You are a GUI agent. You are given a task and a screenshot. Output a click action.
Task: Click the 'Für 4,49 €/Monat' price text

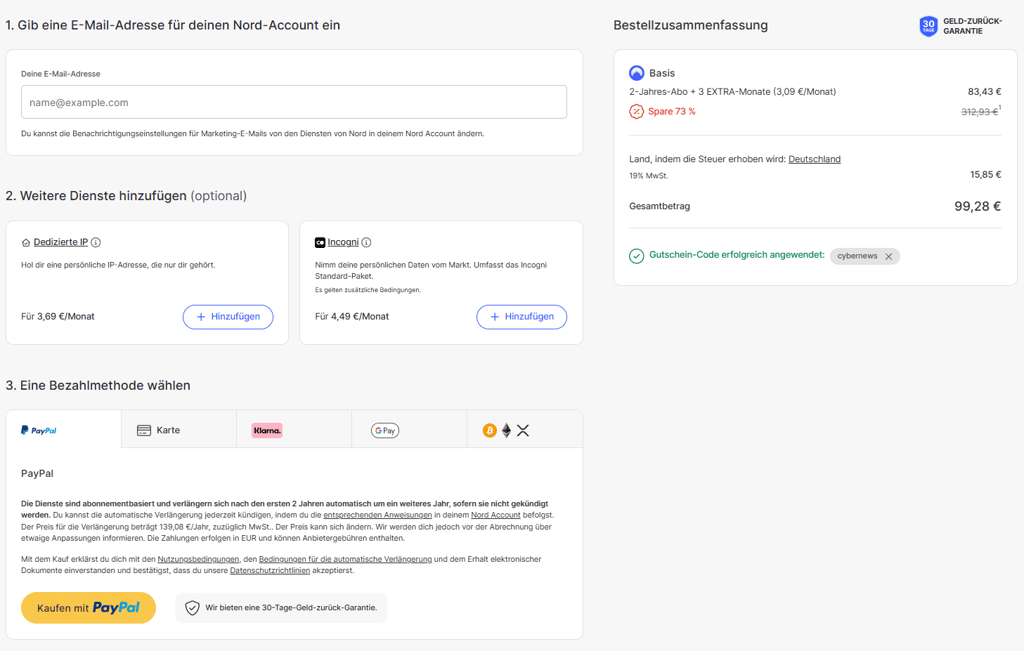click(x=352, y=317)
